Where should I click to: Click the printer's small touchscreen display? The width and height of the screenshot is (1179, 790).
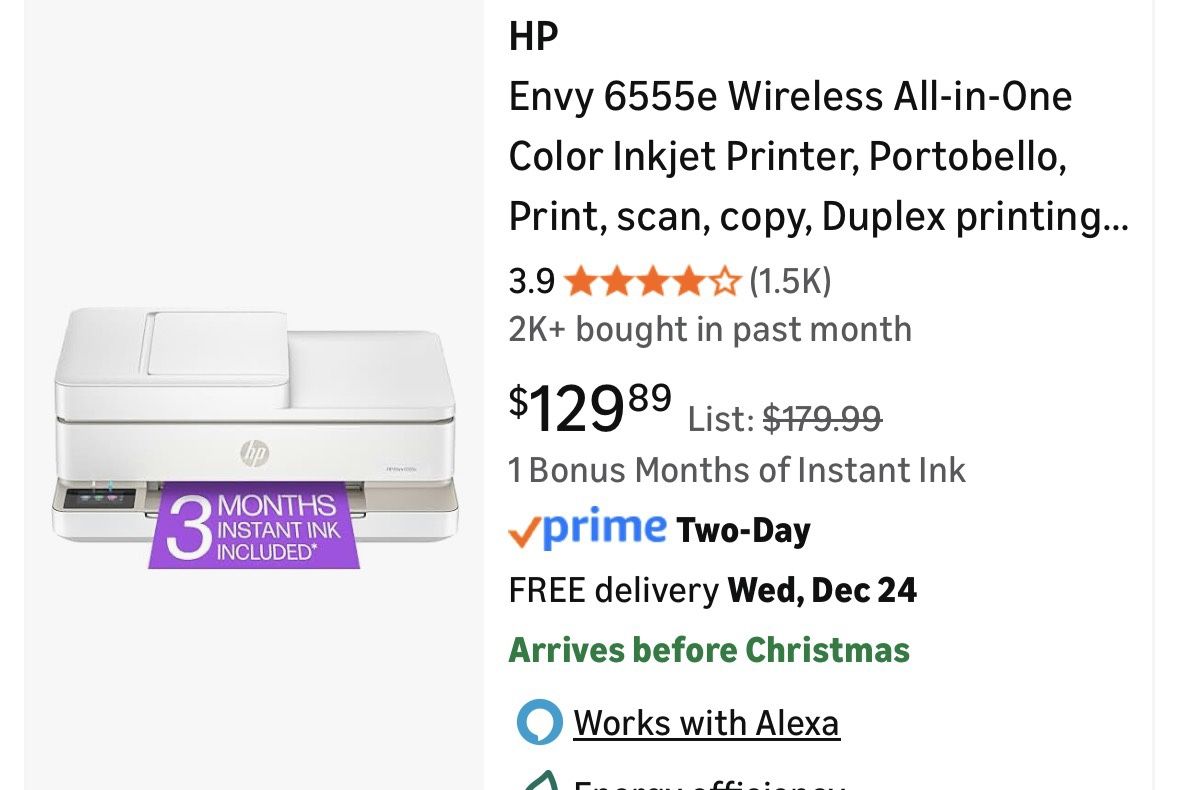pyautogui.click(x=100, y=497)
